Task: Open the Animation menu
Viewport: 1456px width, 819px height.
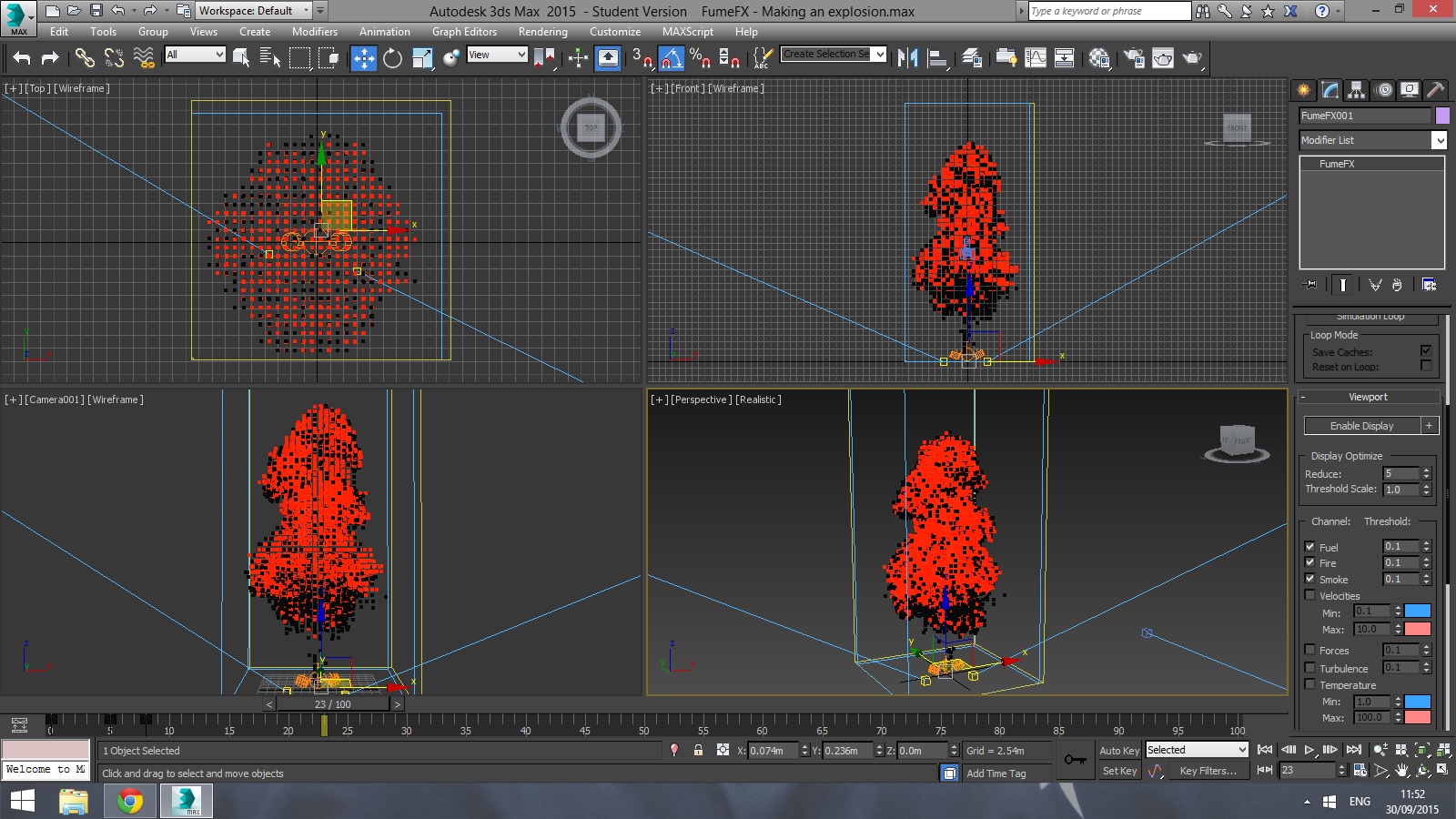Action: click(385, 32)
